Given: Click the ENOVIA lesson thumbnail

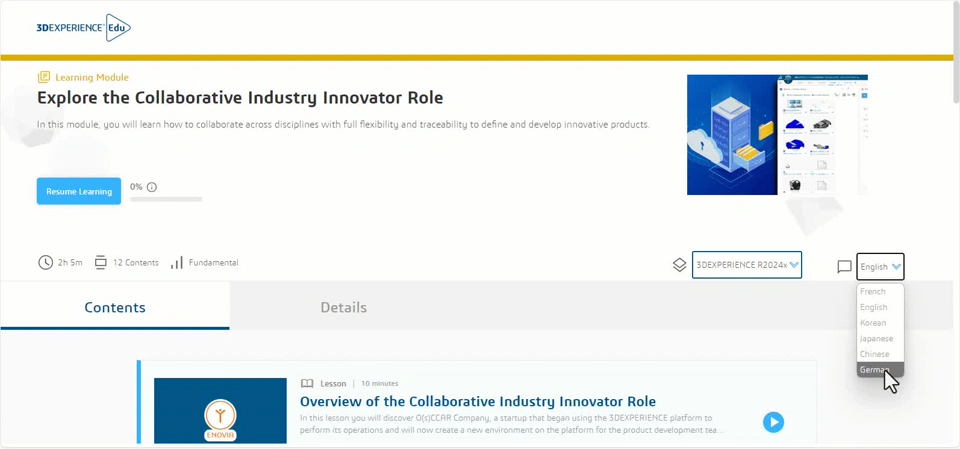Looking at the screenshot, I should [x=220, y=411].
